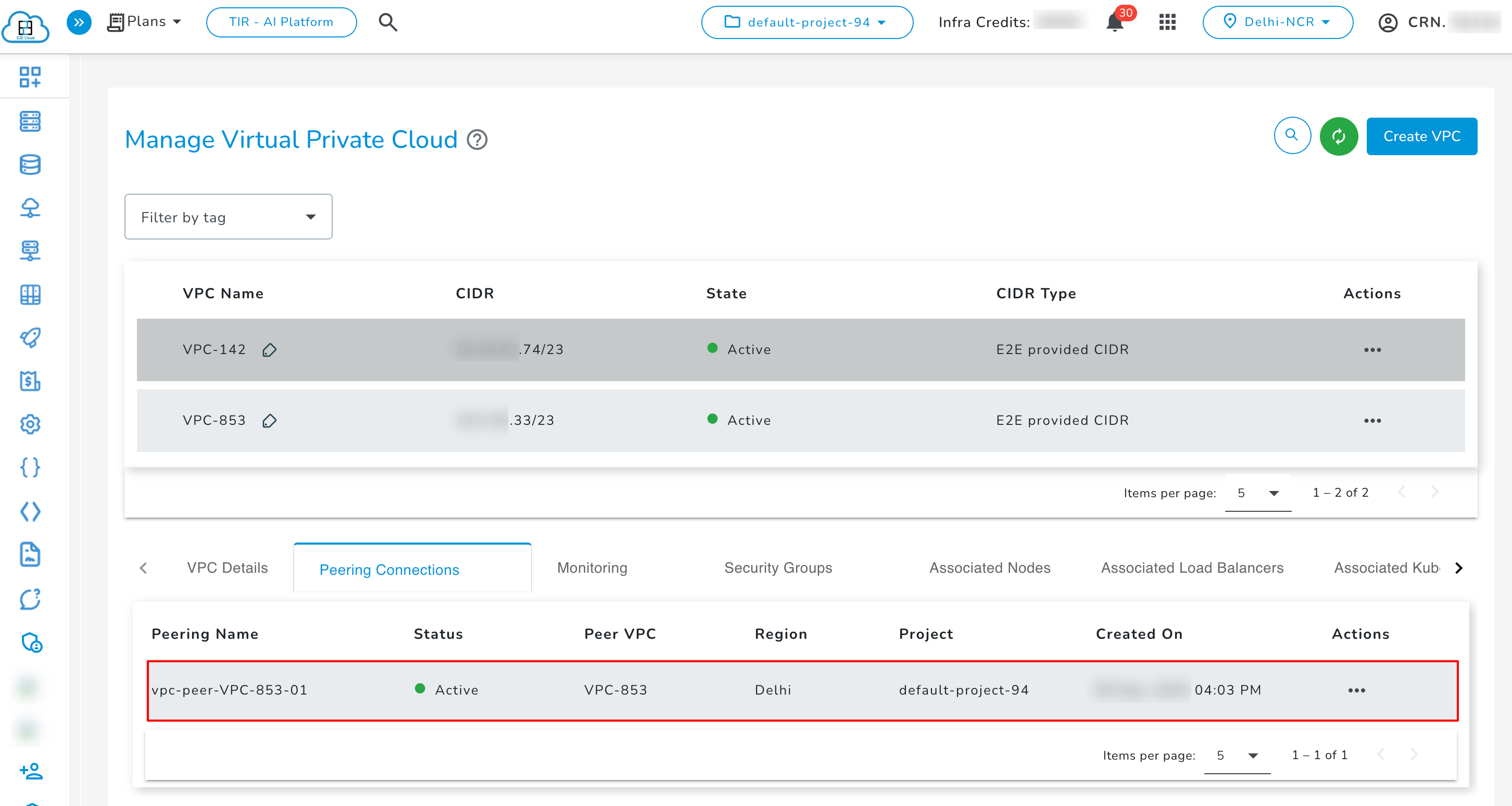The image size is (1512, 806).
Task: Edit the VPC-853 name with pencil icon
Action: point(269,420)
